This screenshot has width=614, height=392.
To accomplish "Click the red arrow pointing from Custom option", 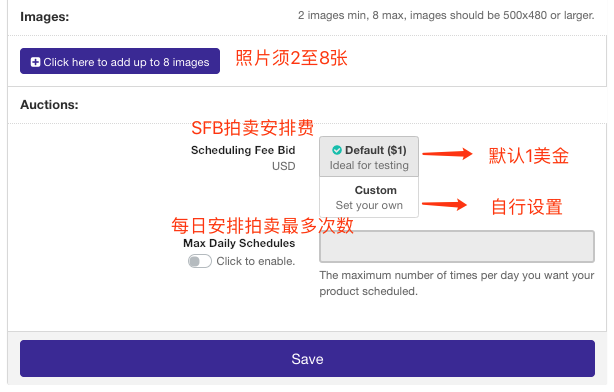I will point(444,204).
